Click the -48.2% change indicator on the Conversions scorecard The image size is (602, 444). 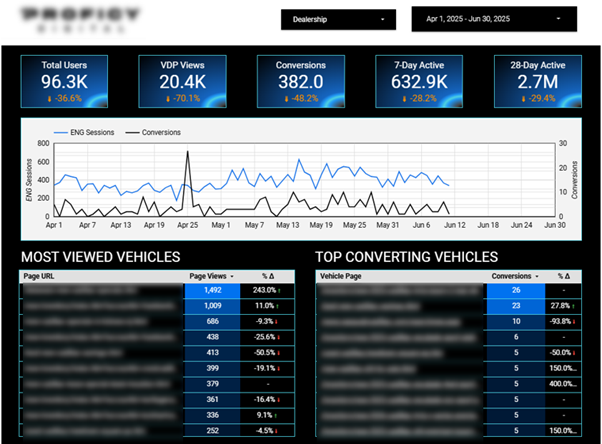click(303, 99)
